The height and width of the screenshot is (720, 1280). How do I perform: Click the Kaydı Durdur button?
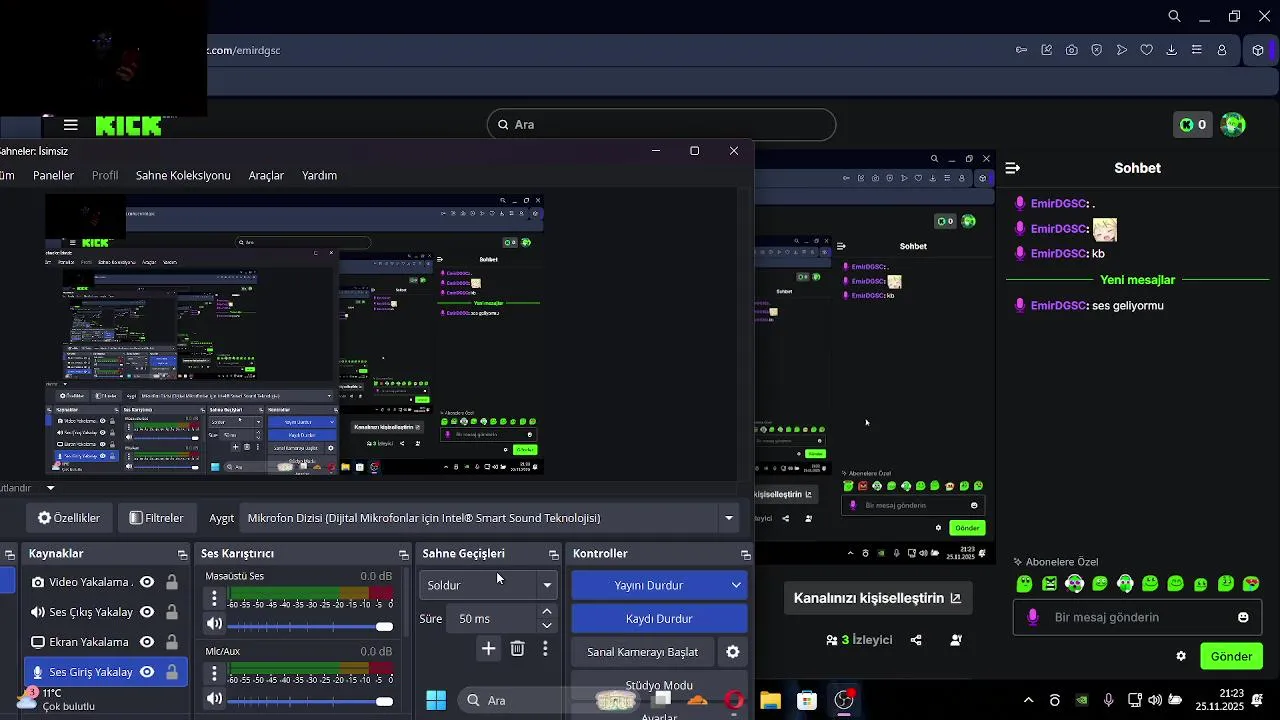coord(659,619)
